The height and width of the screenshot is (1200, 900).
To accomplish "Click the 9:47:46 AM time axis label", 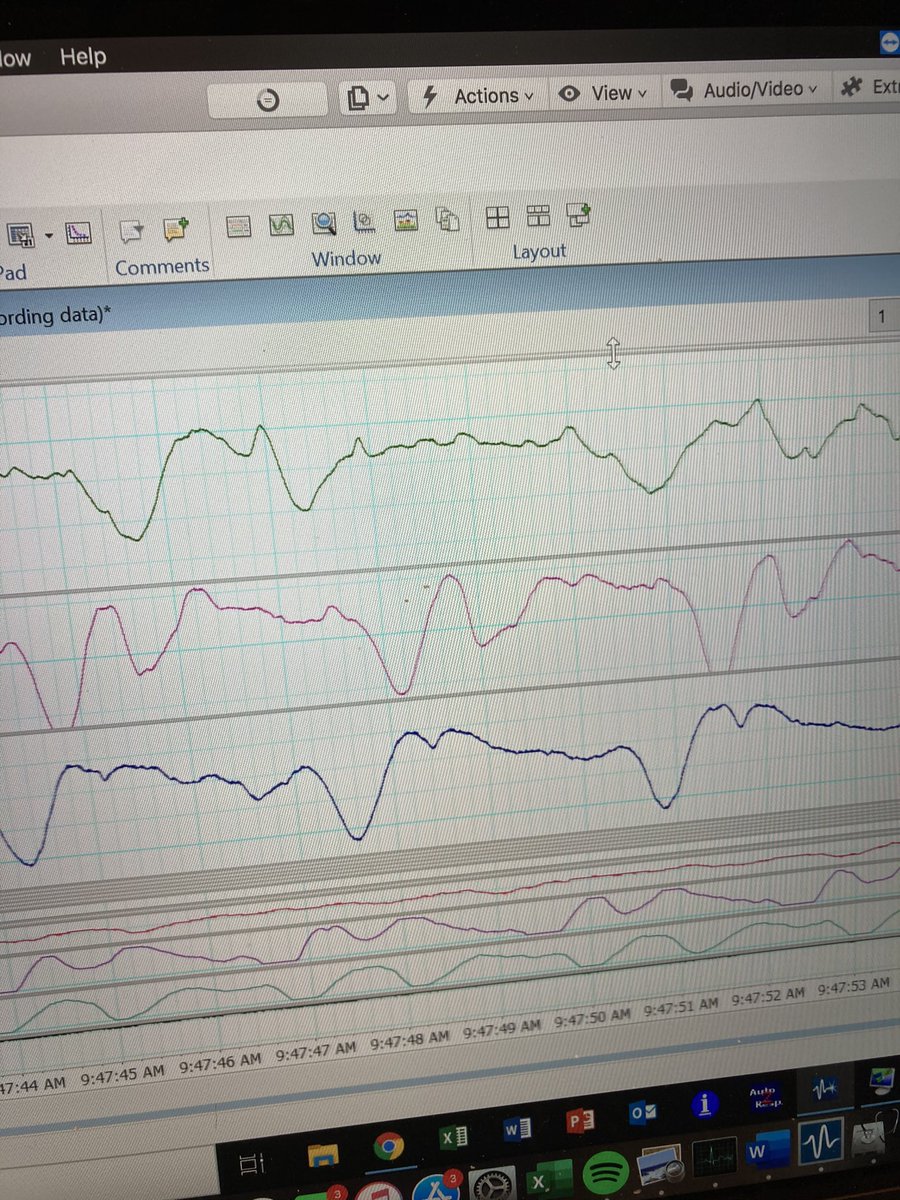I will [219, 1062].
